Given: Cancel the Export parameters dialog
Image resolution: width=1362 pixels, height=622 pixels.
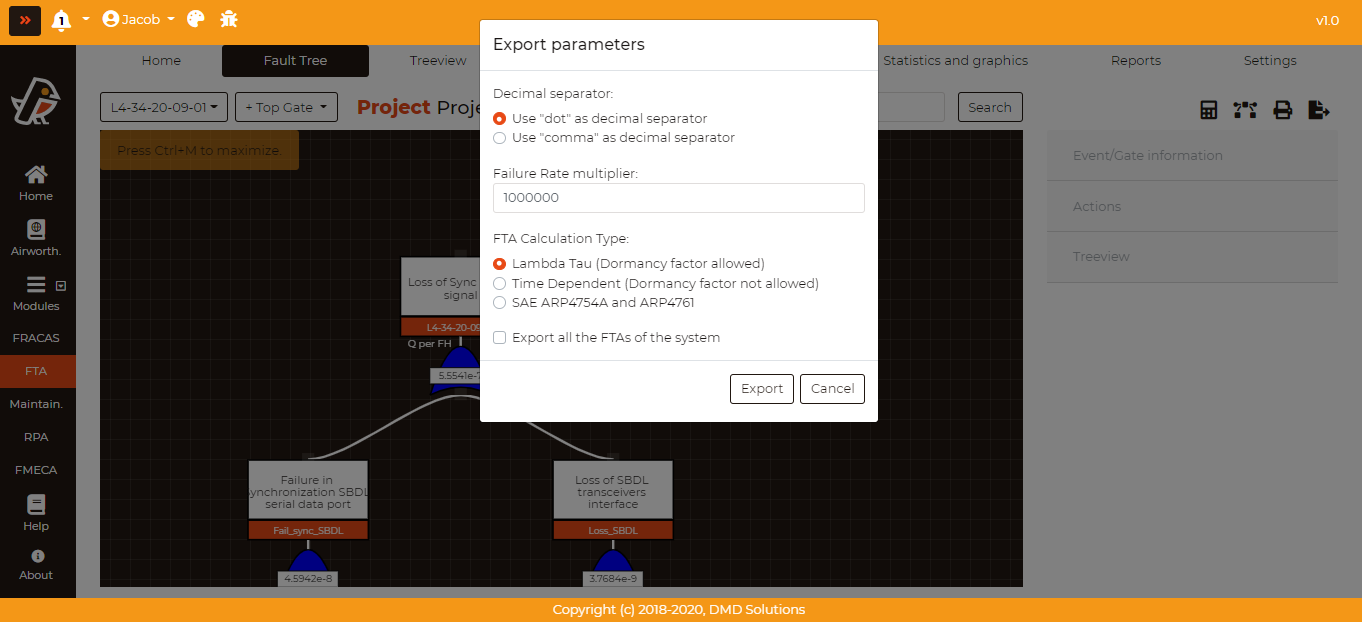Looking at the screenshot, I should 832,389.
